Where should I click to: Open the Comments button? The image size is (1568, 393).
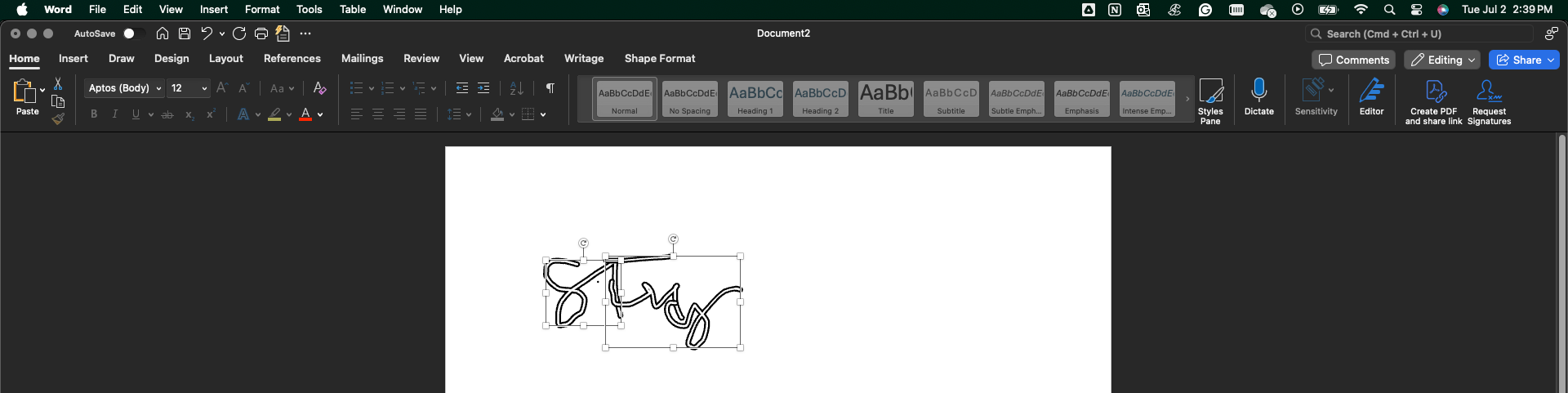click(1353, 60)
